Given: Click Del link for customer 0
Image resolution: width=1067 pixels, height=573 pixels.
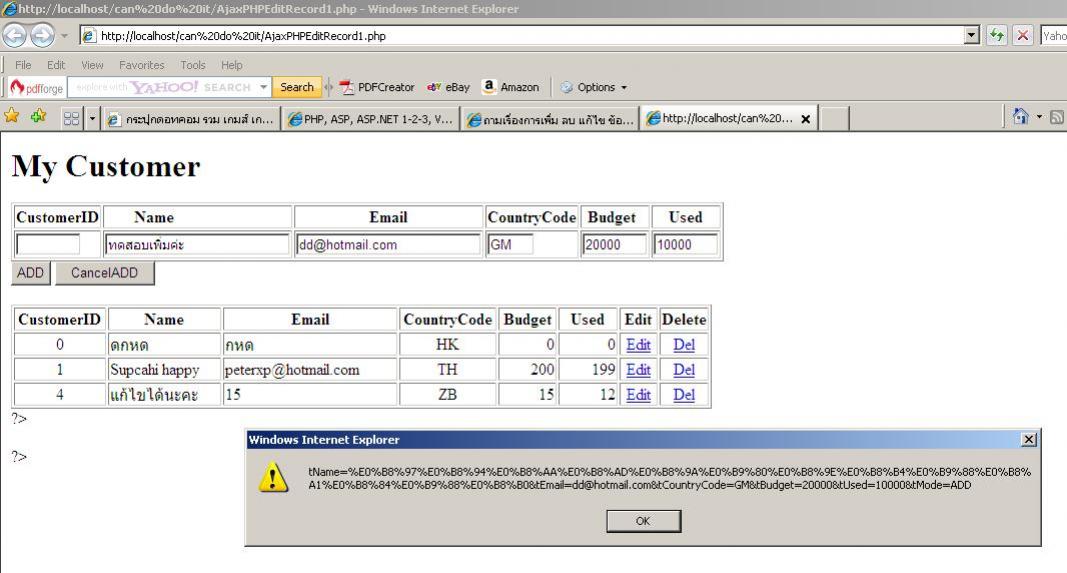Looking at the screenshot, I should pyautogui.click(x=684, y=345).
